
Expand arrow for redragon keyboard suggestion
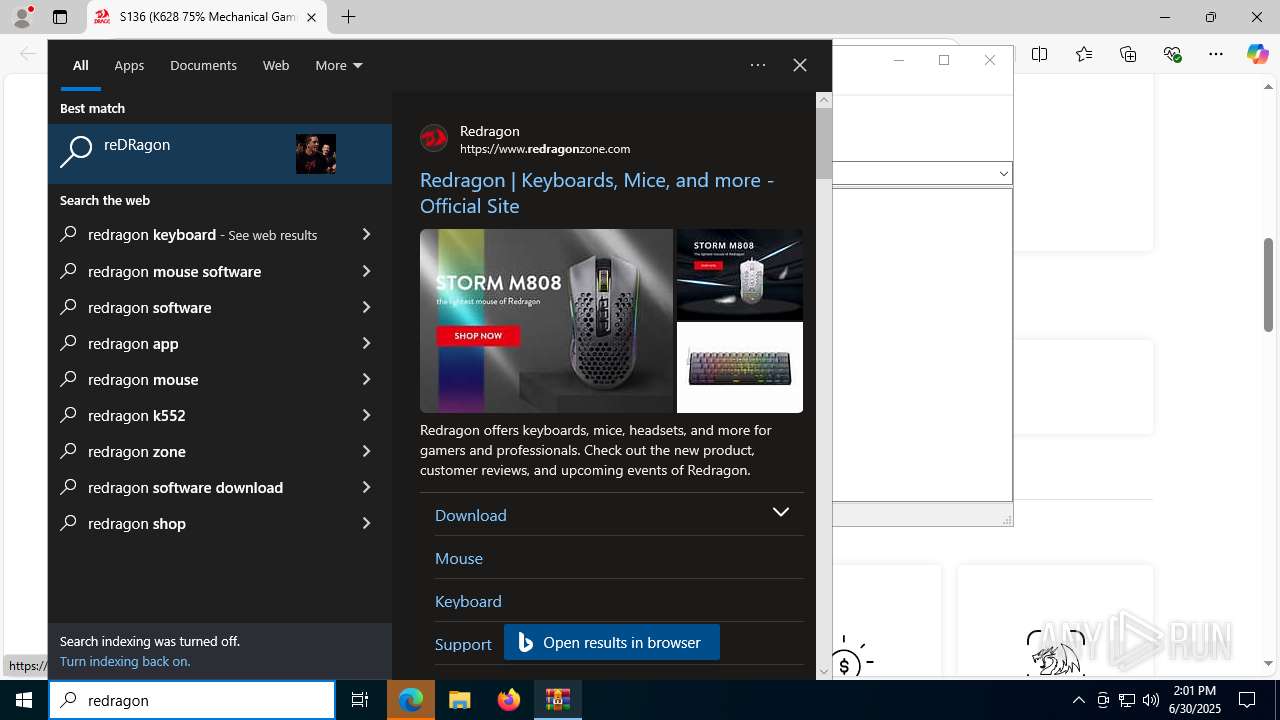coord(366,234)
